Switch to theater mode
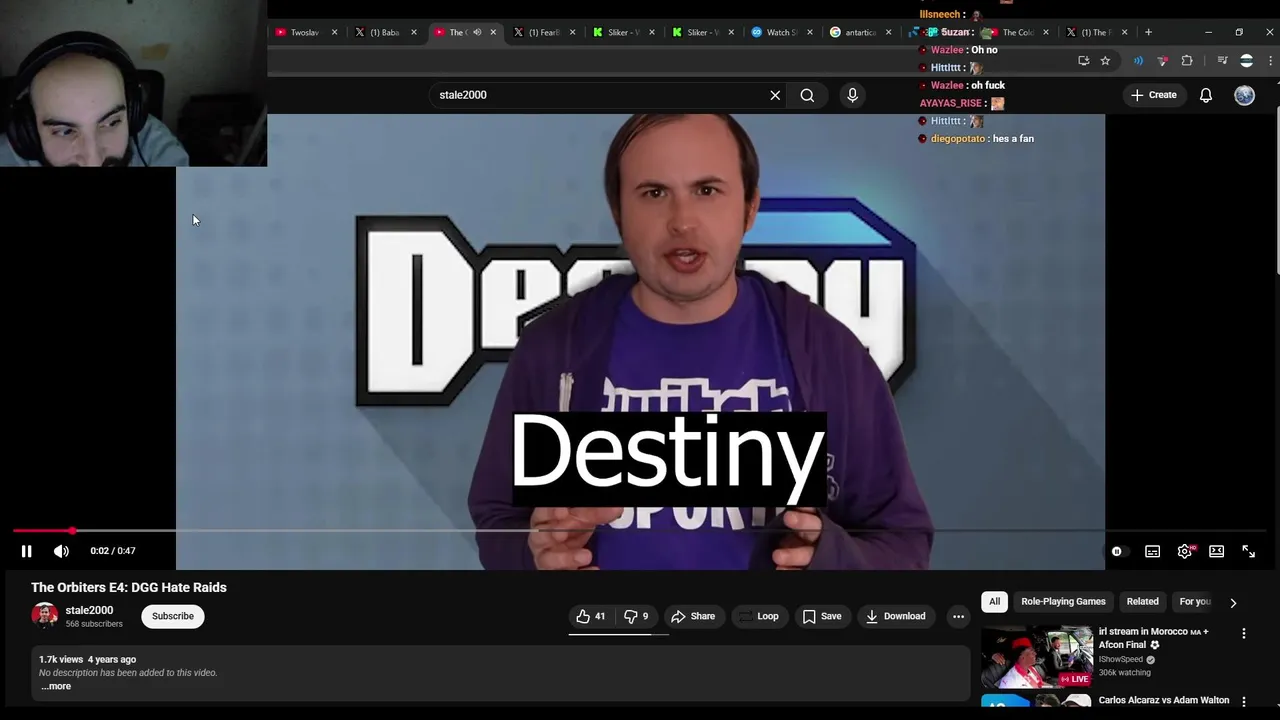Image resolution: width=1280 pixels, height=720 pixels. [1216, 551]
